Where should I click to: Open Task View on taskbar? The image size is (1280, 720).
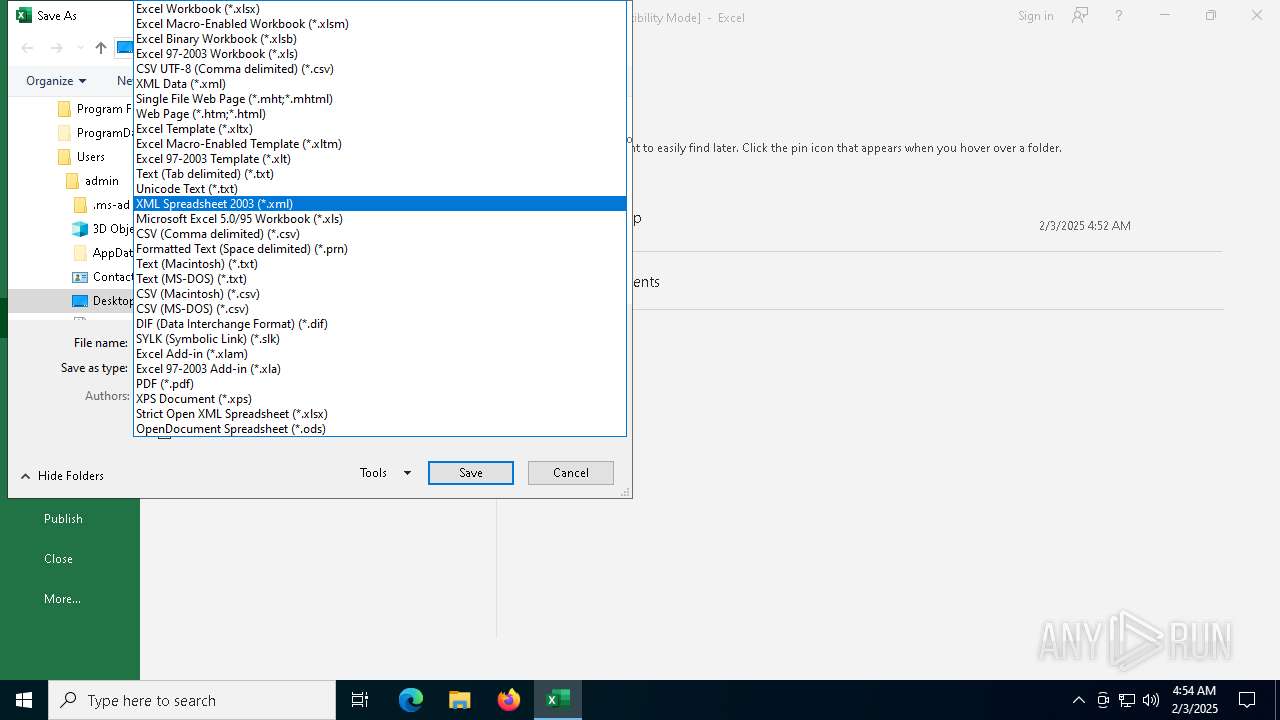[x=360, y=700]
